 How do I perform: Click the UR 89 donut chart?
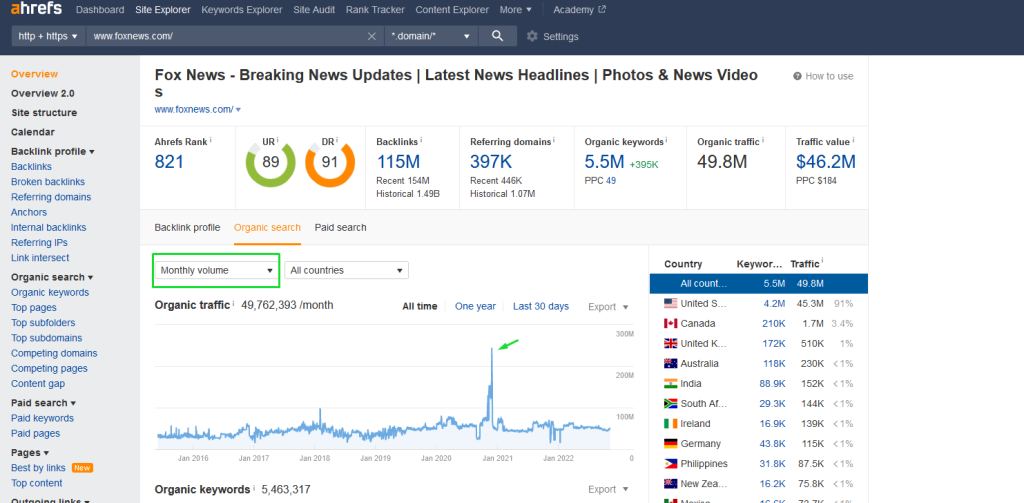[270, 162]
